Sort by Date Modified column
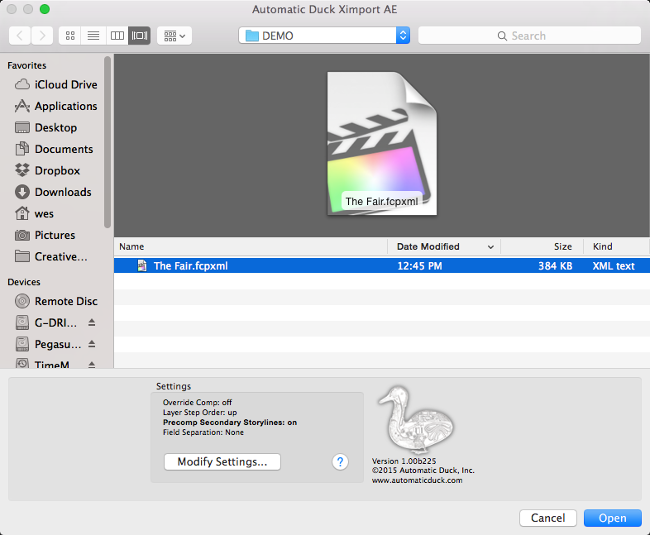650x535 pixels. 428,247
